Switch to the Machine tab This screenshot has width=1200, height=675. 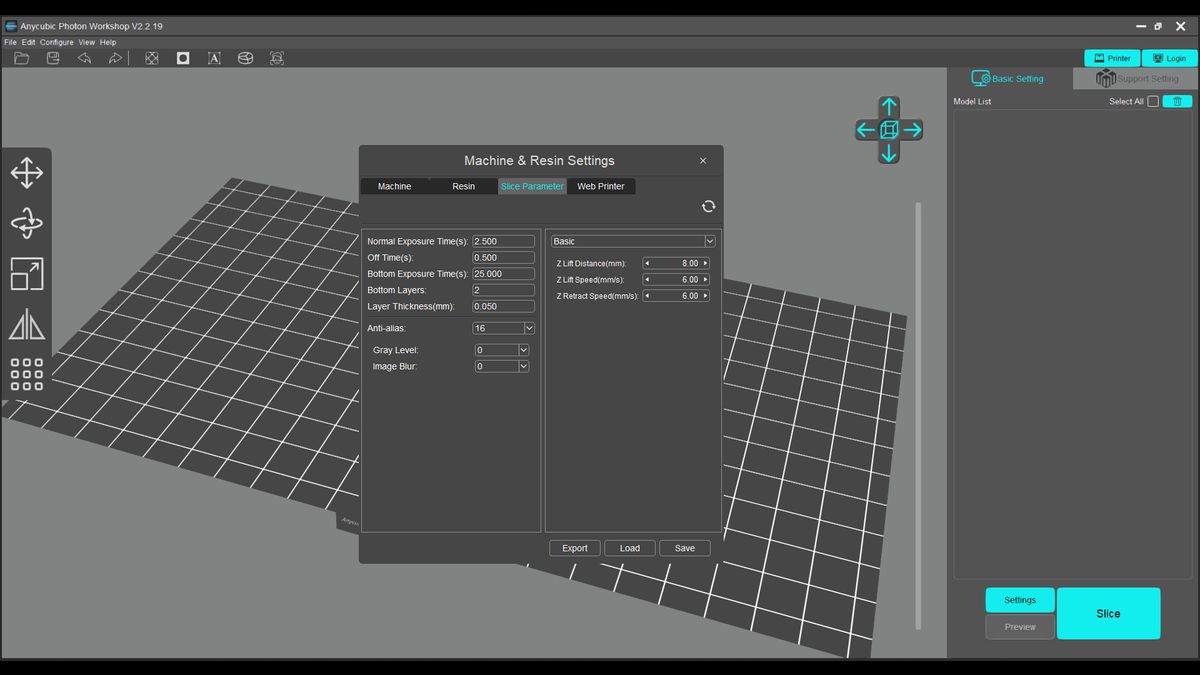click(x=394, y=186)
